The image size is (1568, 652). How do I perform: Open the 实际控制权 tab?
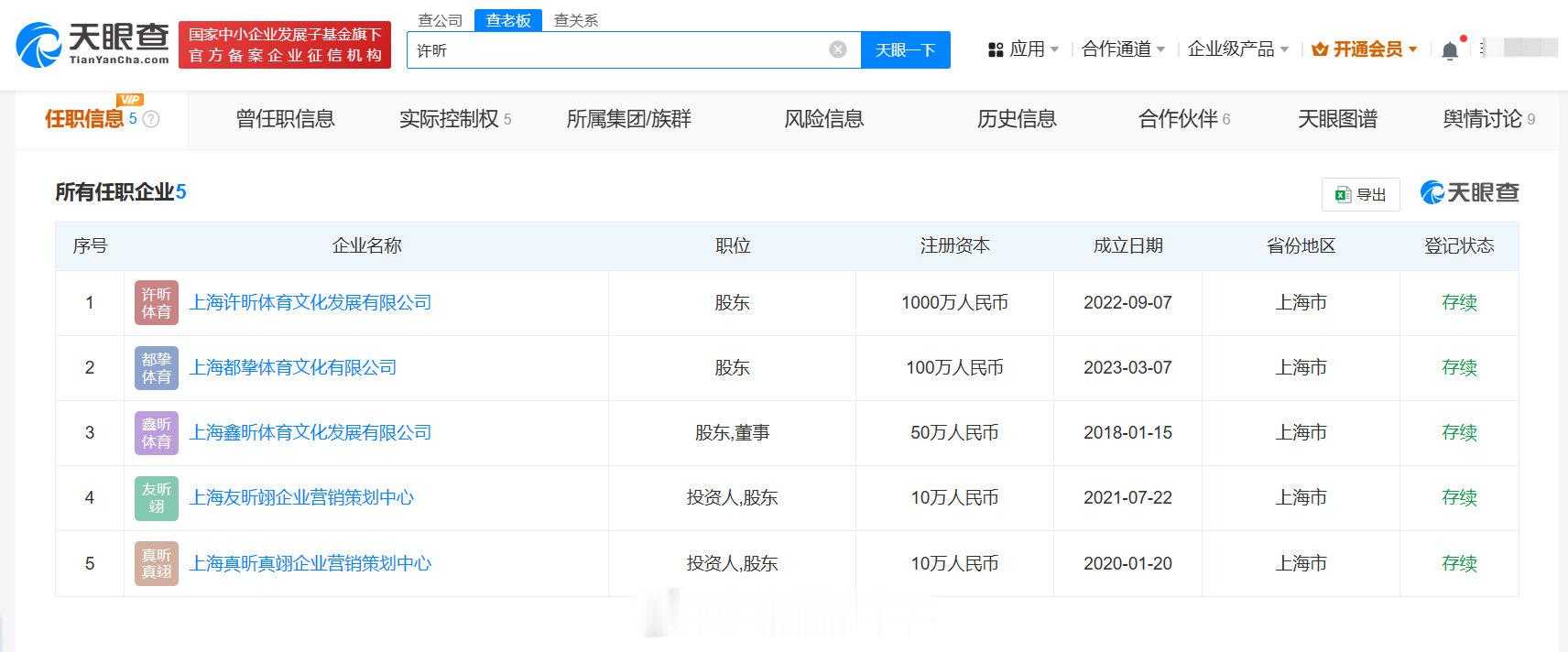pyautogui.click(x=455, y=119)
